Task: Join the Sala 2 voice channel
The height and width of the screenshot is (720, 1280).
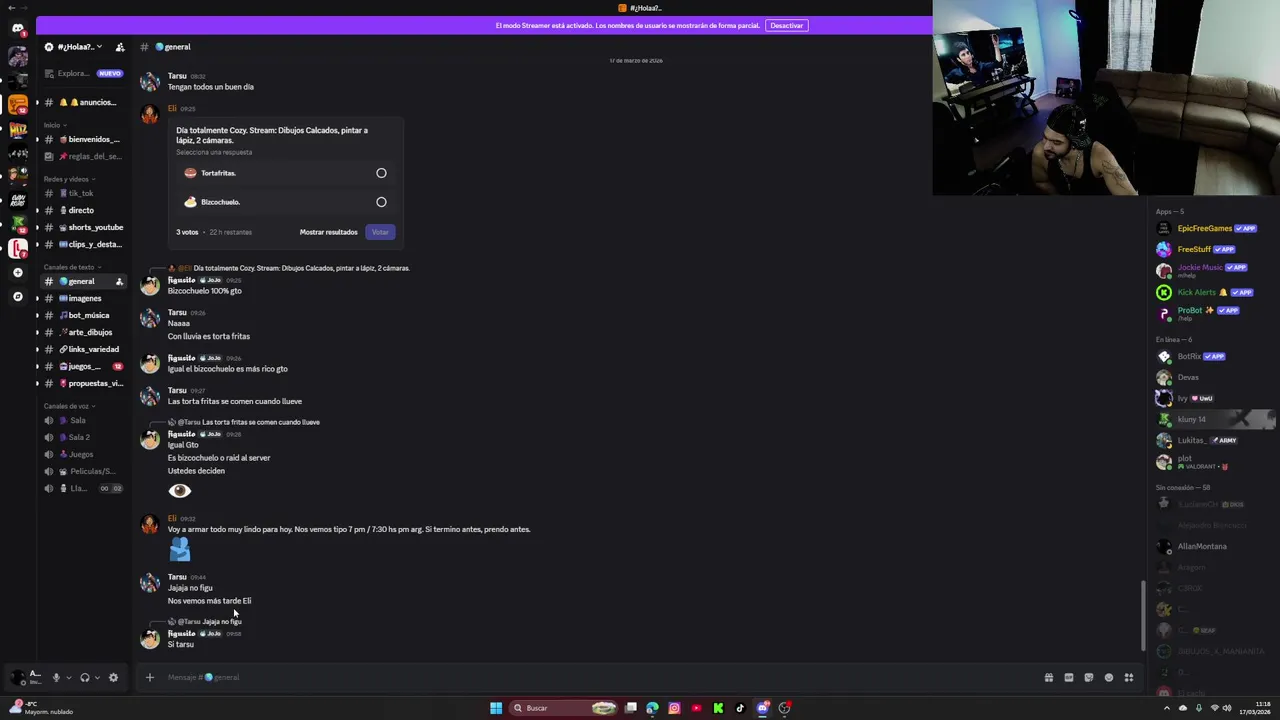Action: (x=83, y=437)
